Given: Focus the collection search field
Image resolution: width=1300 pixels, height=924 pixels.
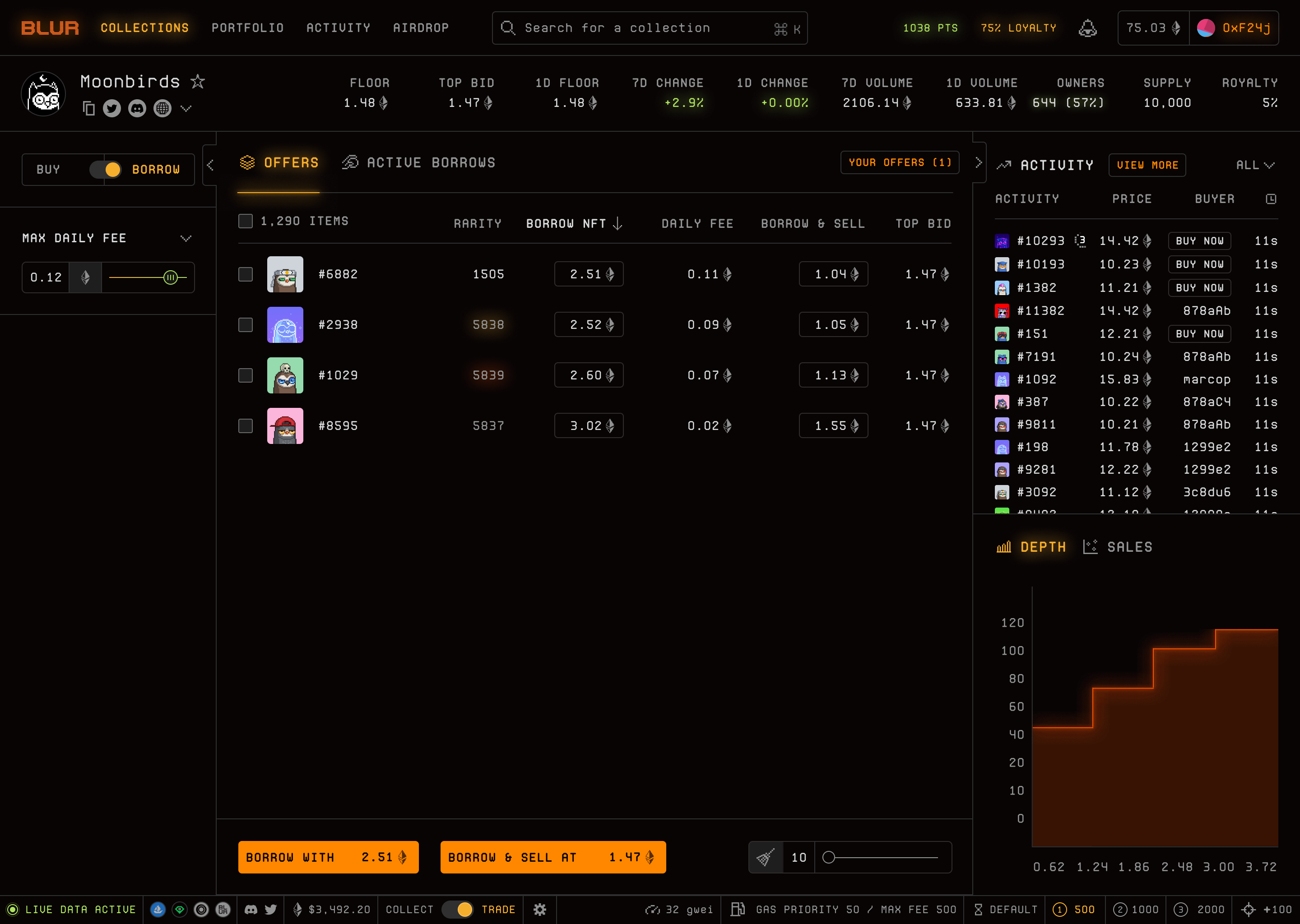Looking at the screenshot, I should (x=650, y=28).
